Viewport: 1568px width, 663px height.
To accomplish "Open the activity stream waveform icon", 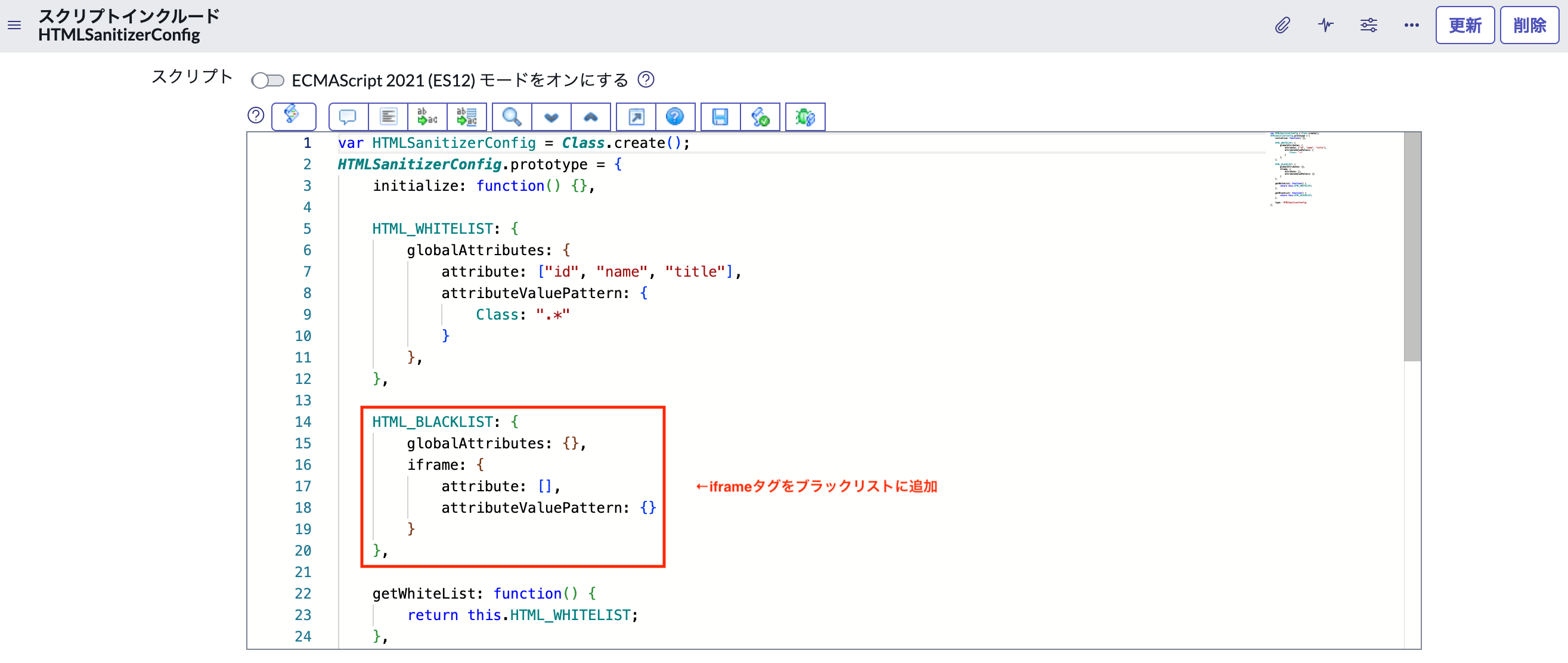I will [x=1325, y=25].
